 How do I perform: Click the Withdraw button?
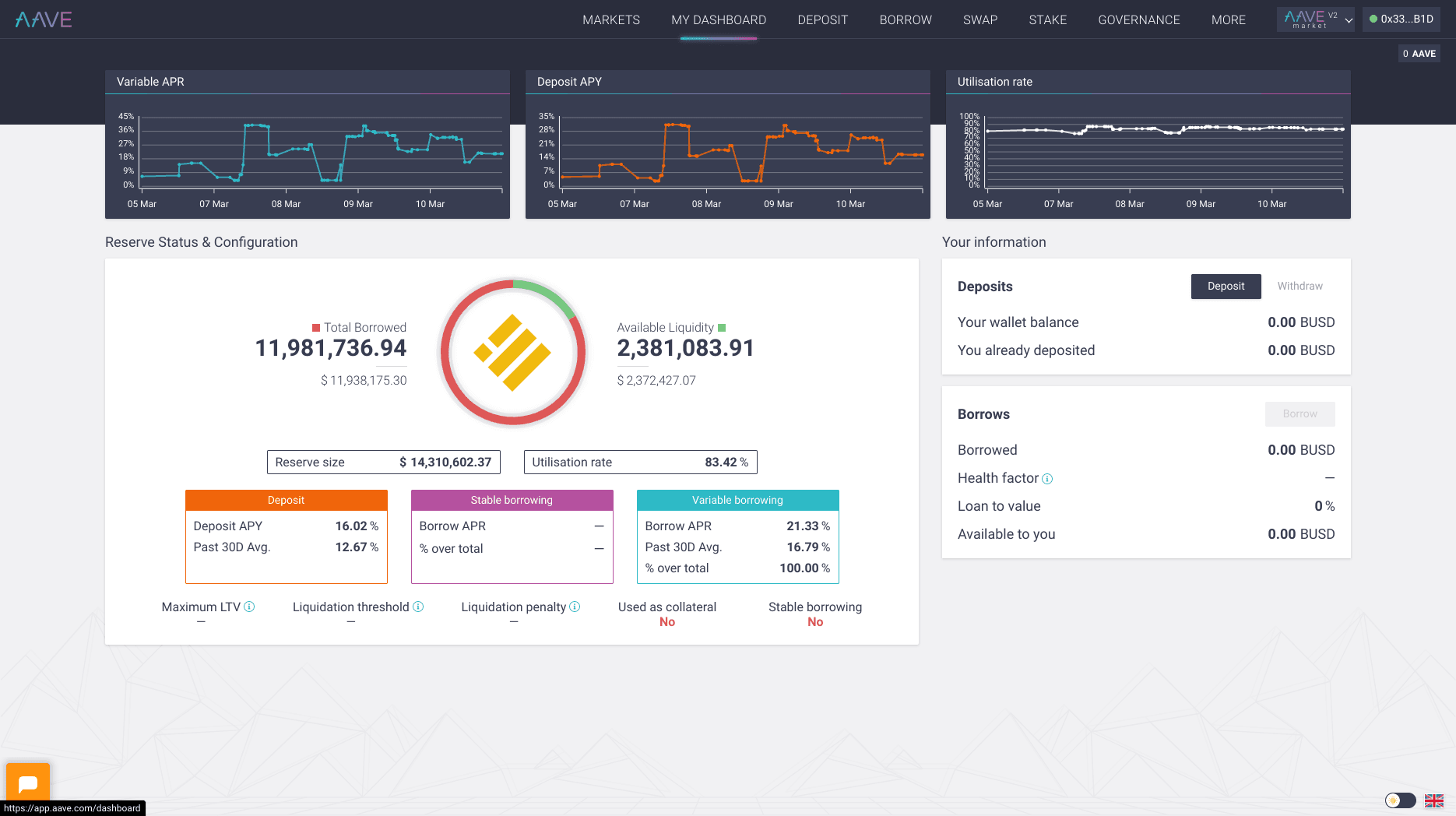1299,286
